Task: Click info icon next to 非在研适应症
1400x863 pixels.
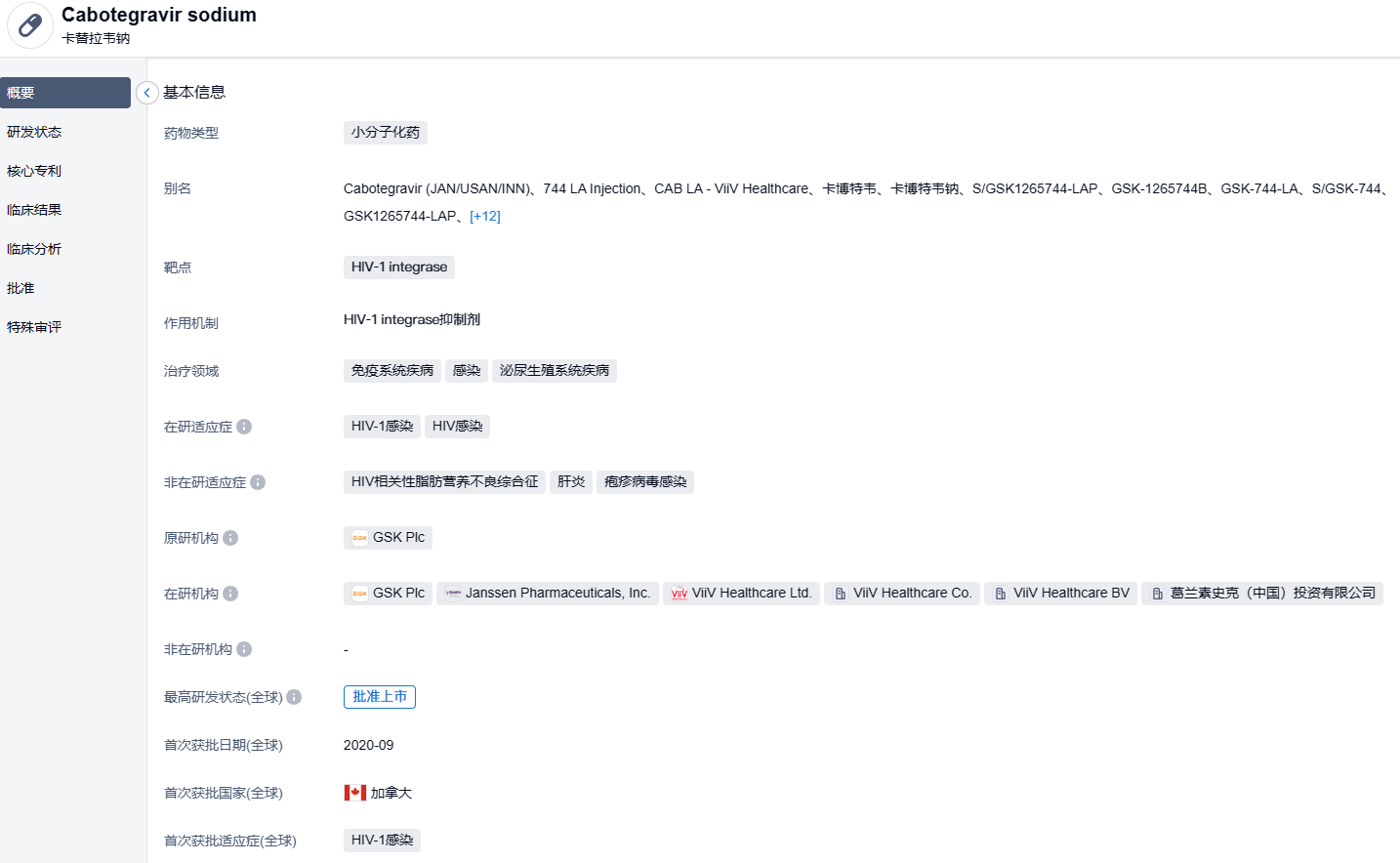Action: tap(258, 482)
